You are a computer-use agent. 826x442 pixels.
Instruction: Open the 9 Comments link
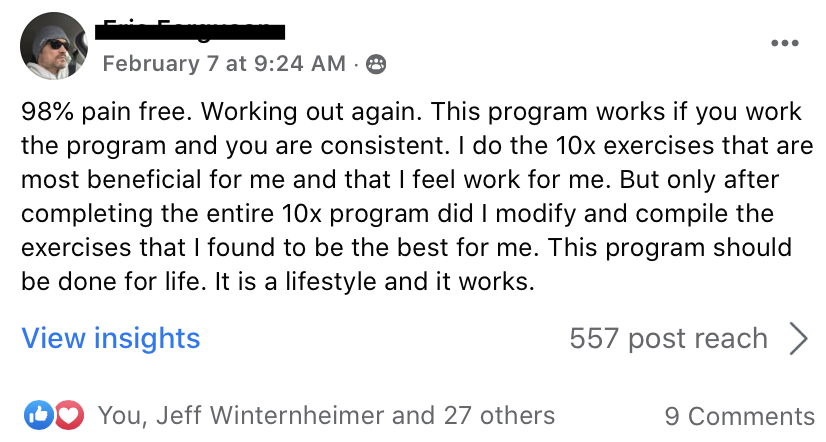tap(740, 416)
